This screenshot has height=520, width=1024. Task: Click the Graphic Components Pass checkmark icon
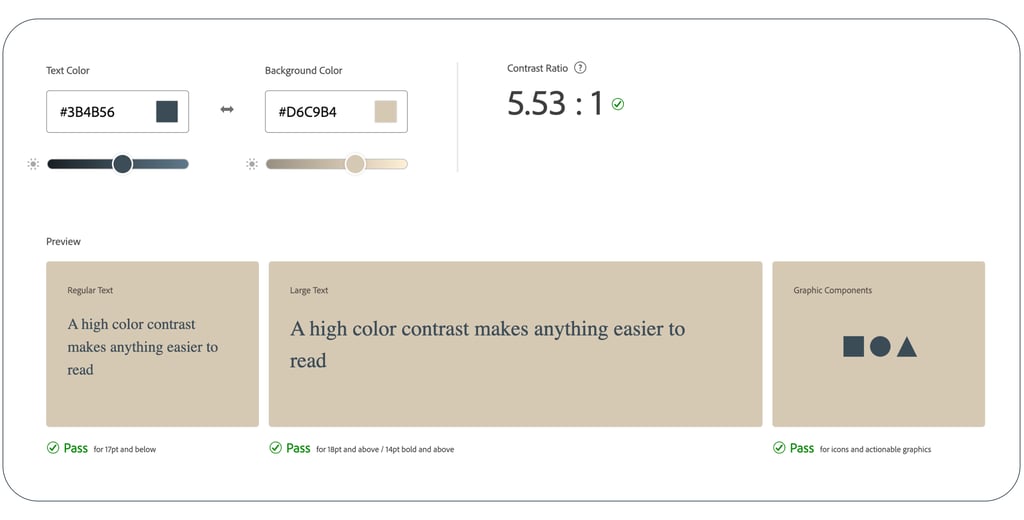pos(779,448)
